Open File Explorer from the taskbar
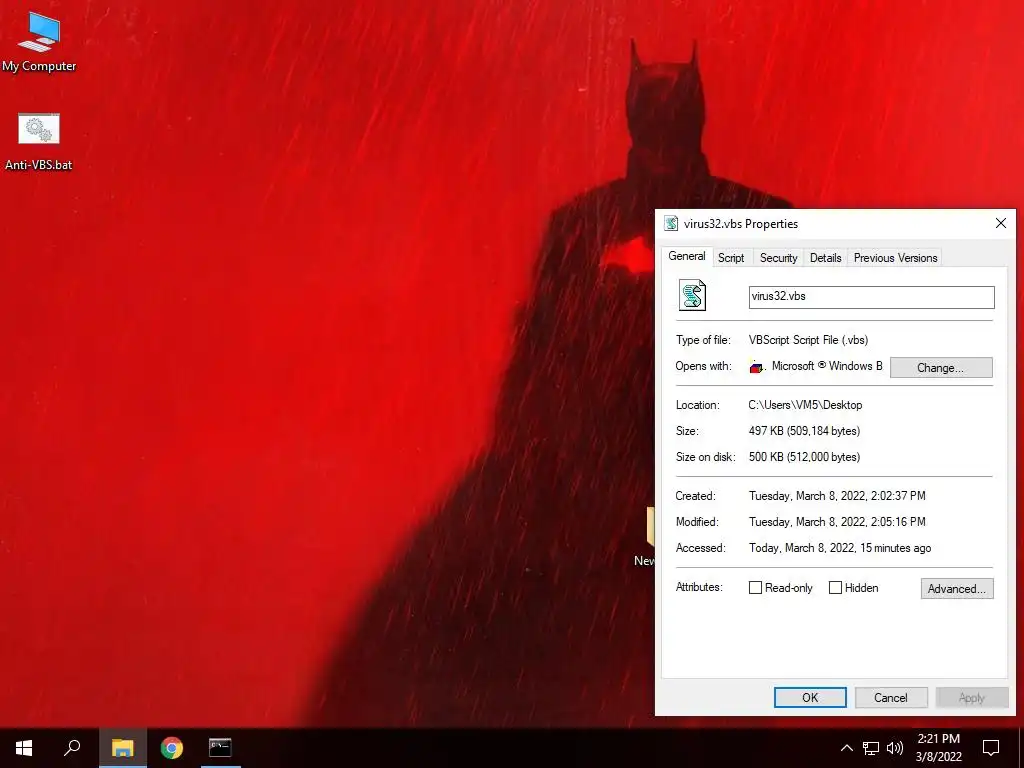1024x768 pixels. pos(122,748)
